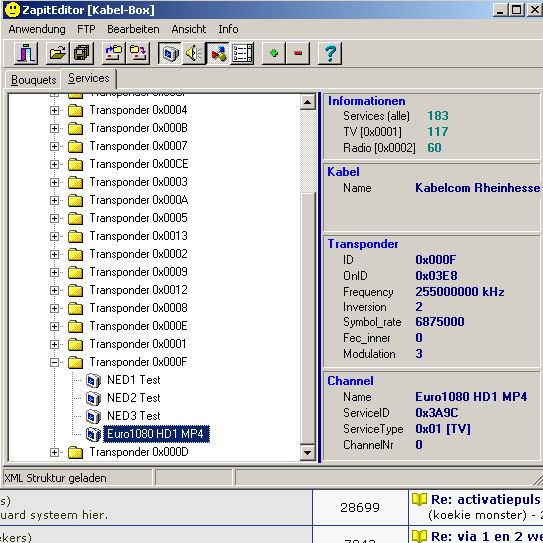Toggle the radio speaker filter button
543x543 pixels.
point(194,53)
